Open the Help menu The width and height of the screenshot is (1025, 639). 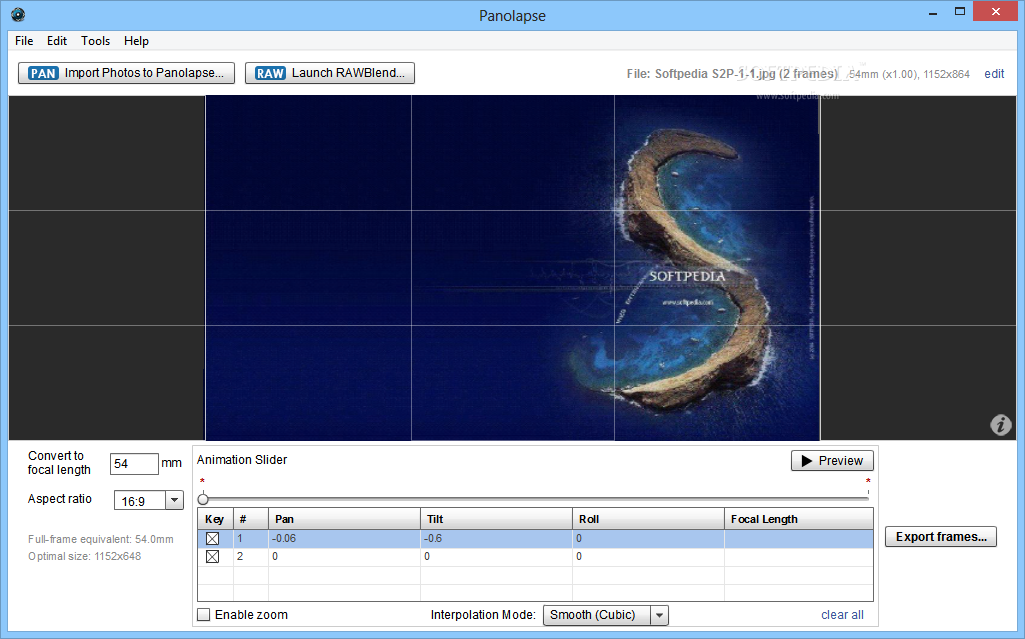click(136, 41)
